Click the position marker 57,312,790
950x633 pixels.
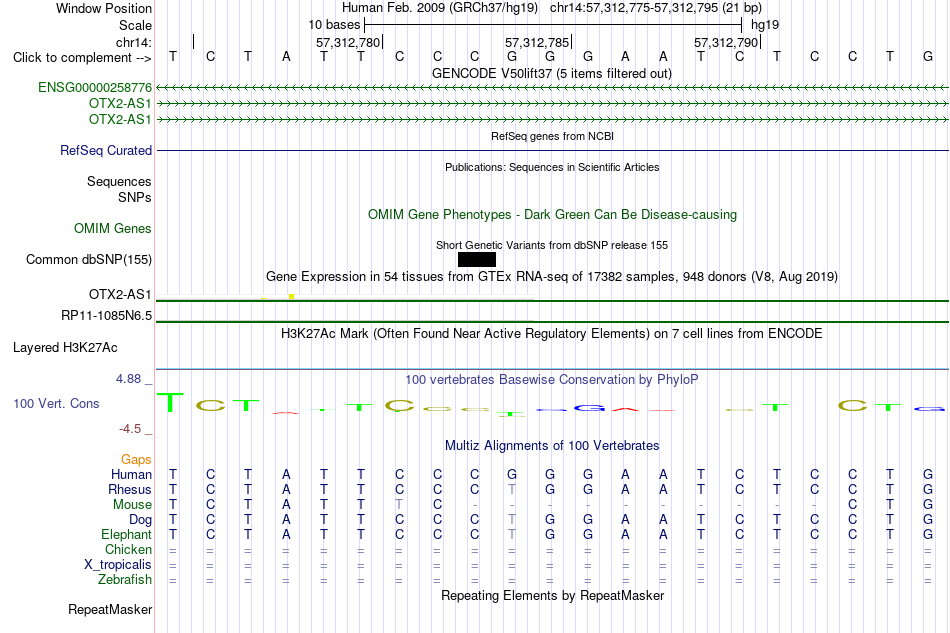pos(726,42)
